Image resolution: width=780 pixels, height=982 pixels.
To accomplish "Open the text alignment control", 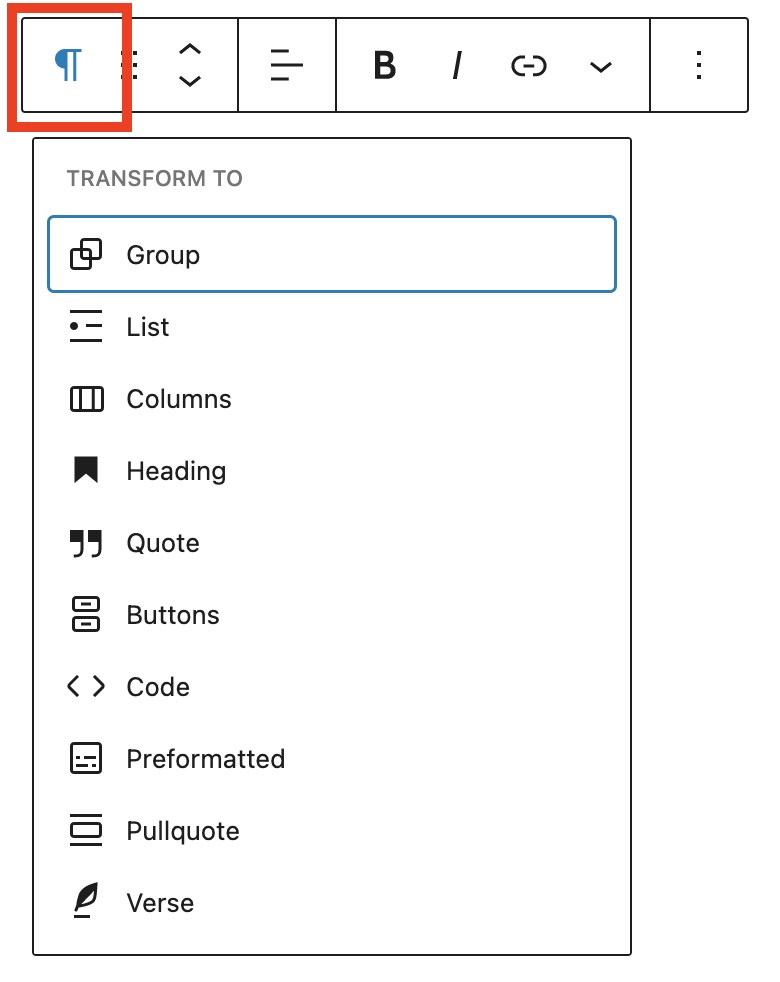I will tap(286, 65).
